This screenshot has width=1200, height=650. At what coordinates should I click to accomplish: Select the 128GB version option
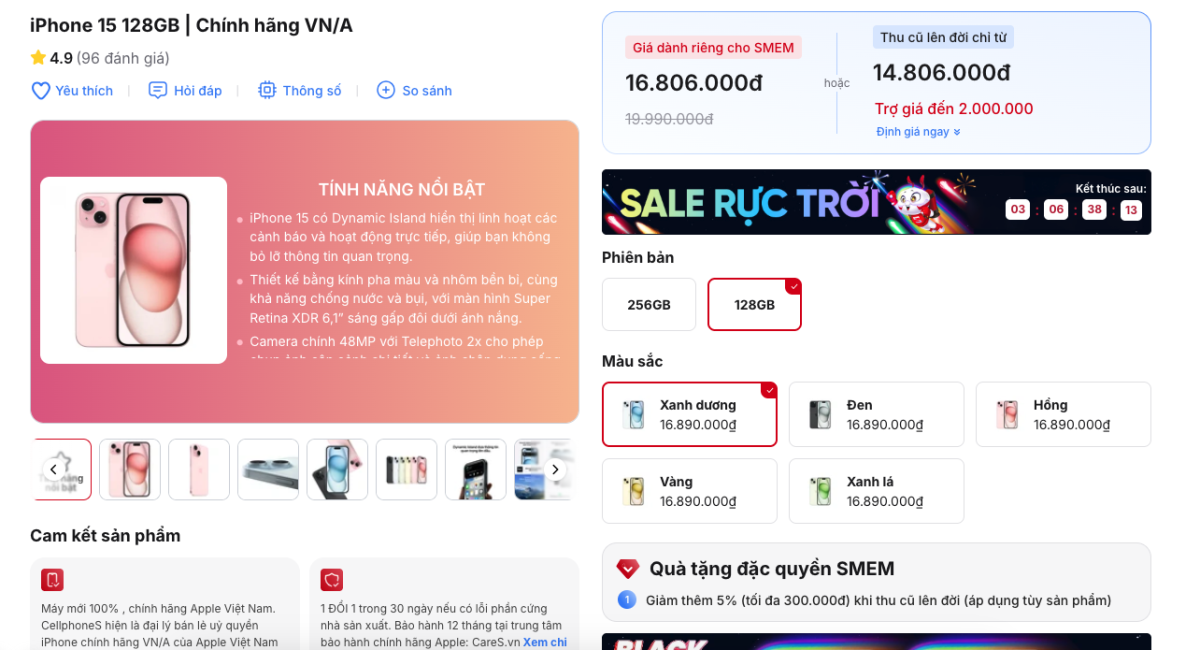pyautogui.click(x=754, y=305)
